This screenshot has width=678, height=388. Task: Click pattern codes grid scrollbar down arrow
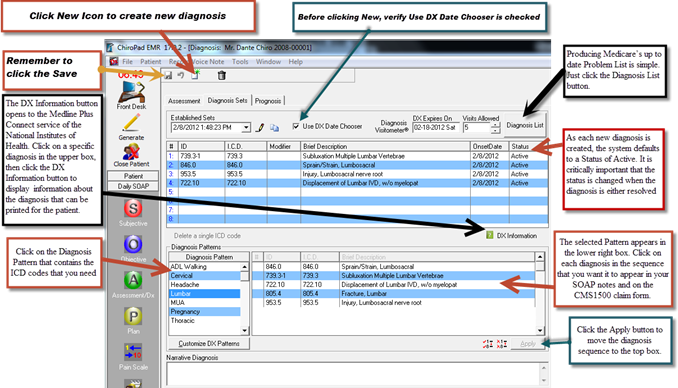pos(540,330)
